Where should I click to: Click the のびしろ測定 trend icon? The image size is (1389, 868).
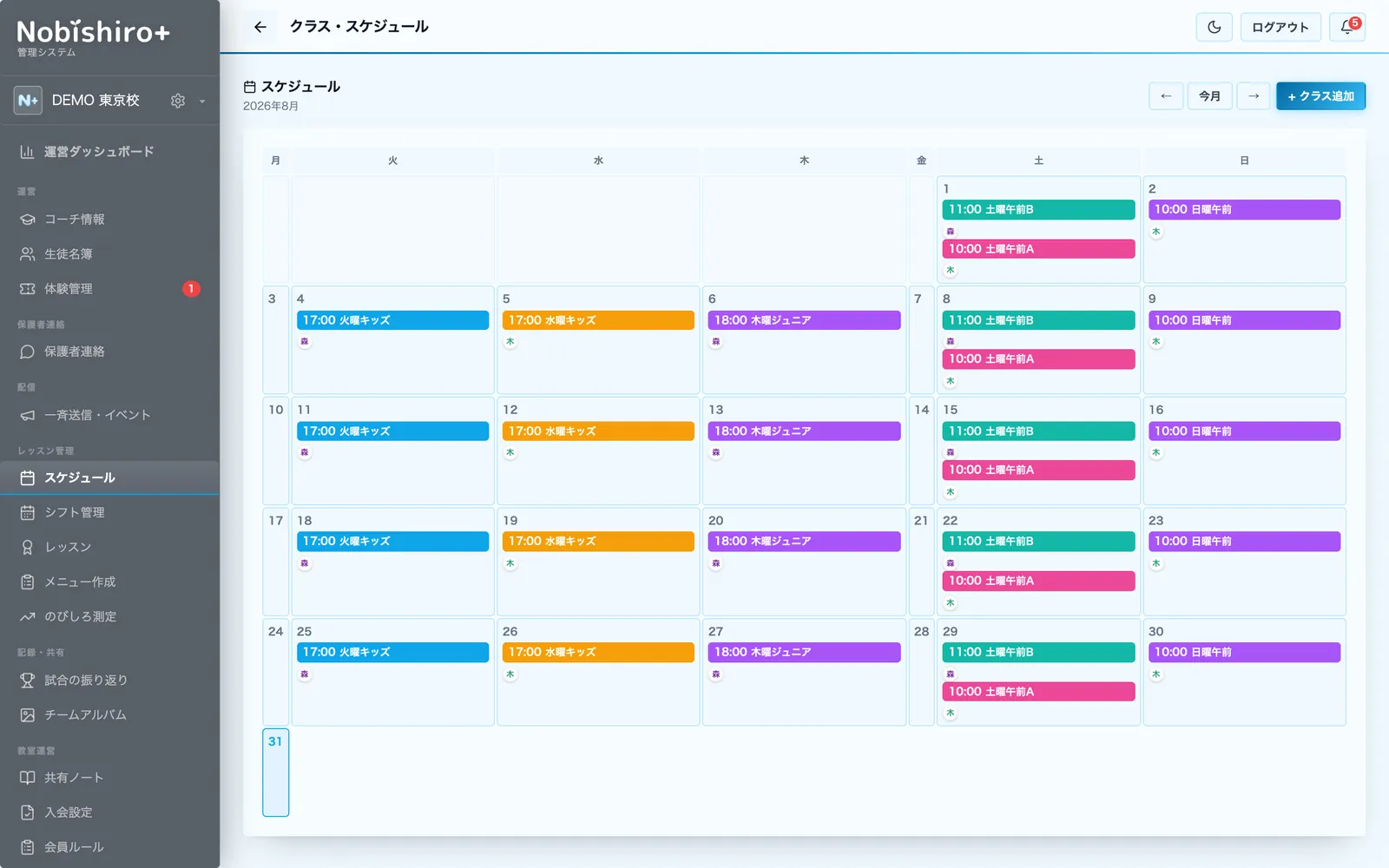28,616
